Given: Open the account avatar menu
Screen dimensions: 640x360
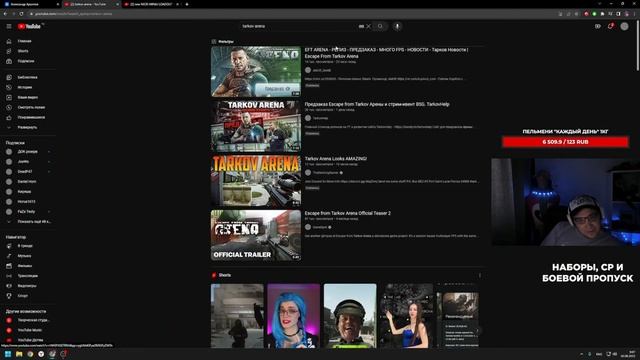Looking at the screenshot, I should pos(624,26).
